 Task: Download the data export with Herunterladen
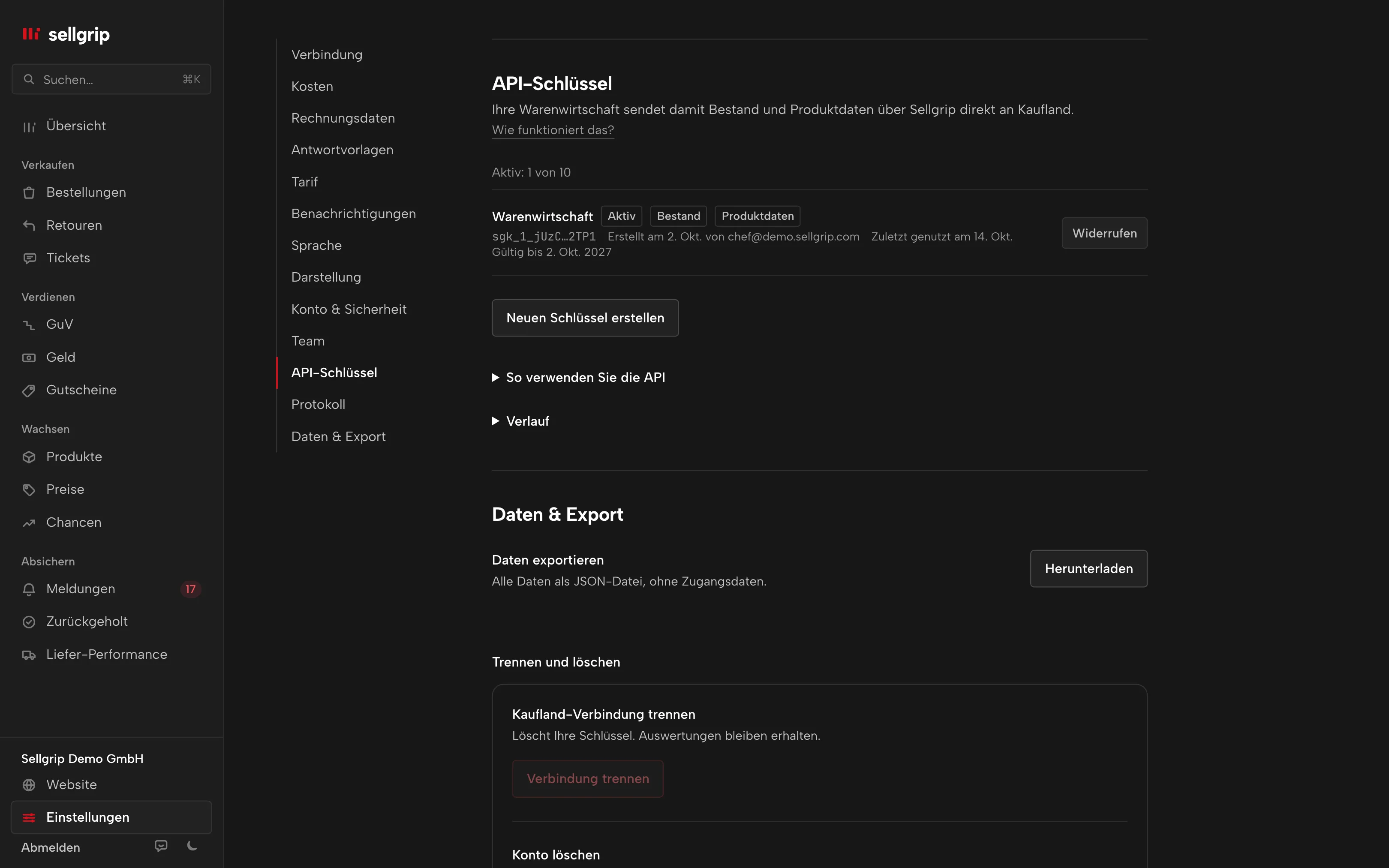tap(1088, 569)
